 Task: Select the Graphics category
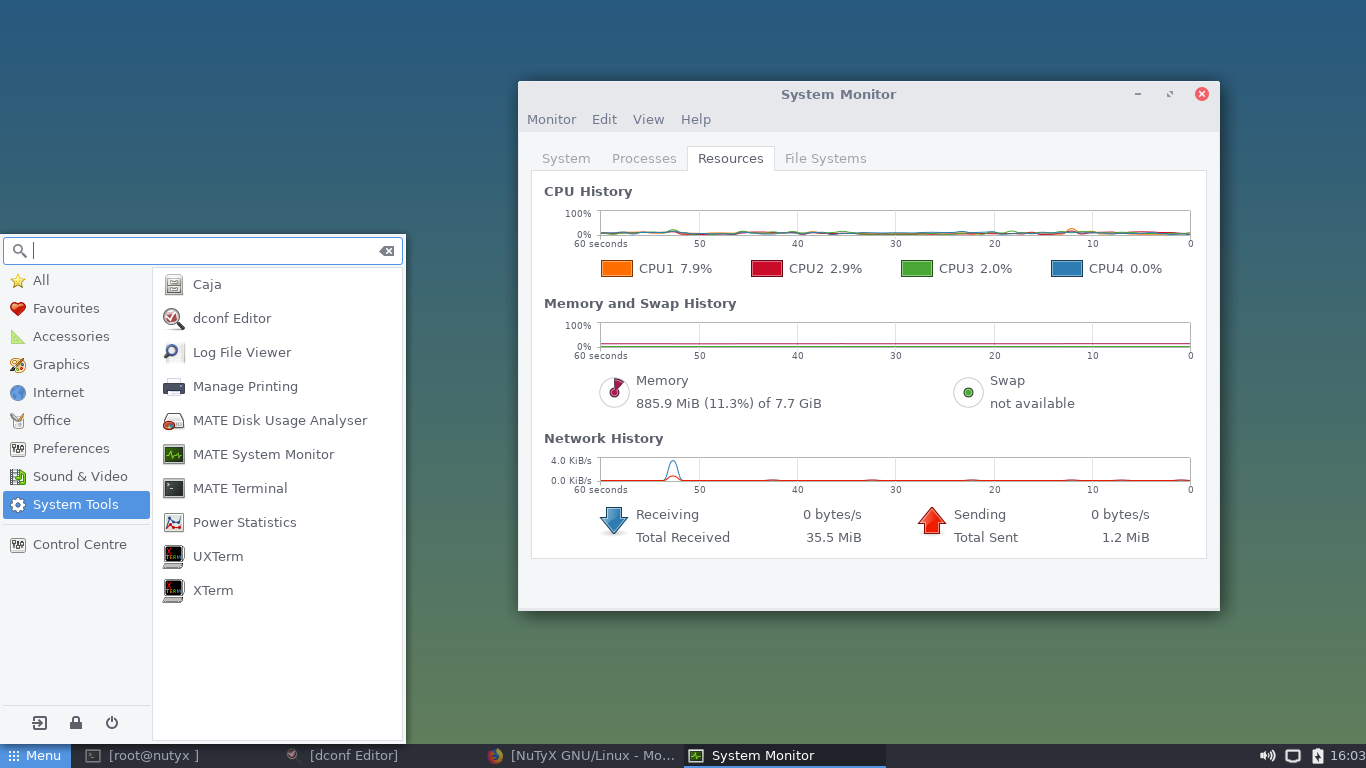(x=77, y=365)
